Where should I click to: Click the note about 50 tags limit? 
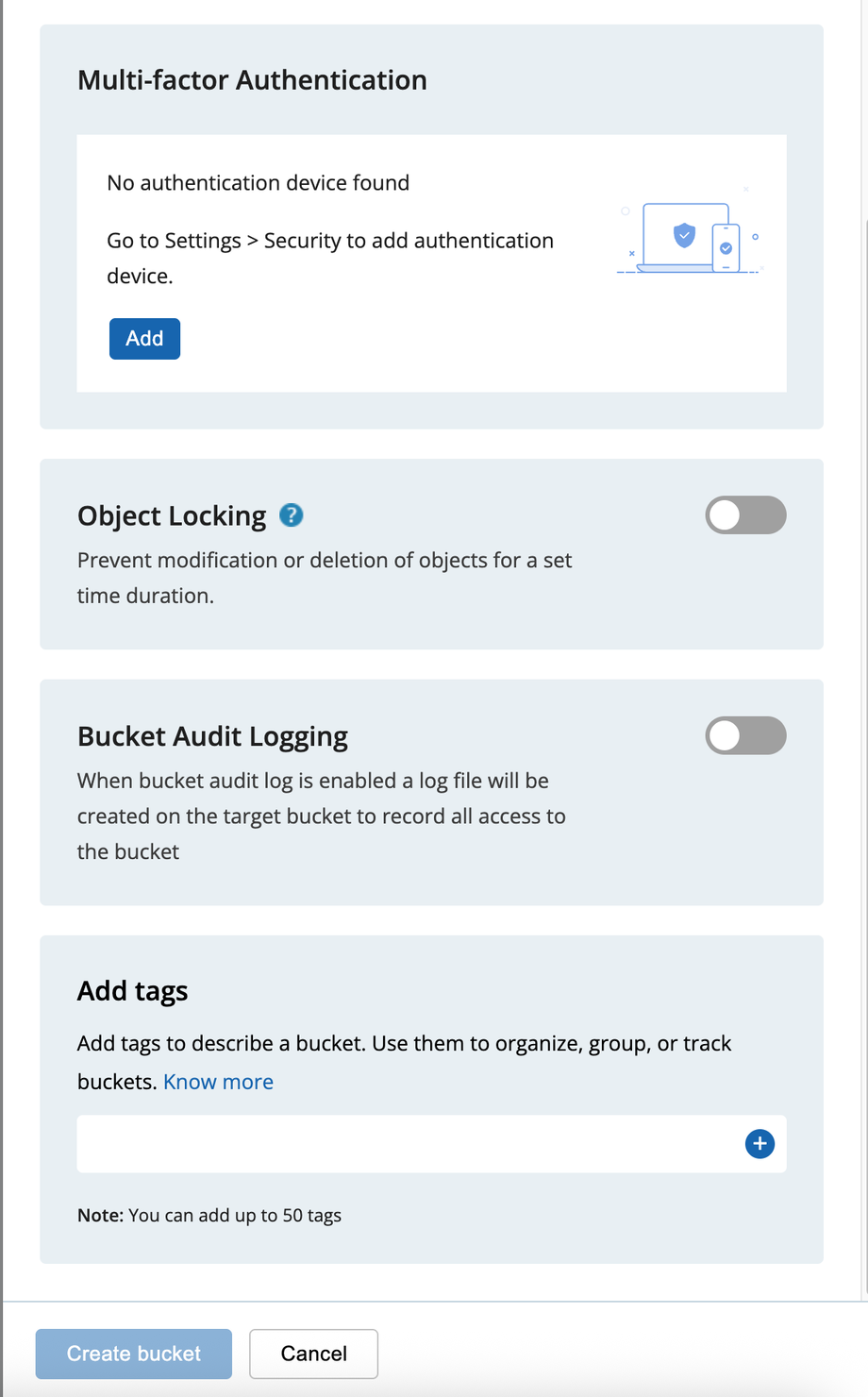tap(209, 1216)
